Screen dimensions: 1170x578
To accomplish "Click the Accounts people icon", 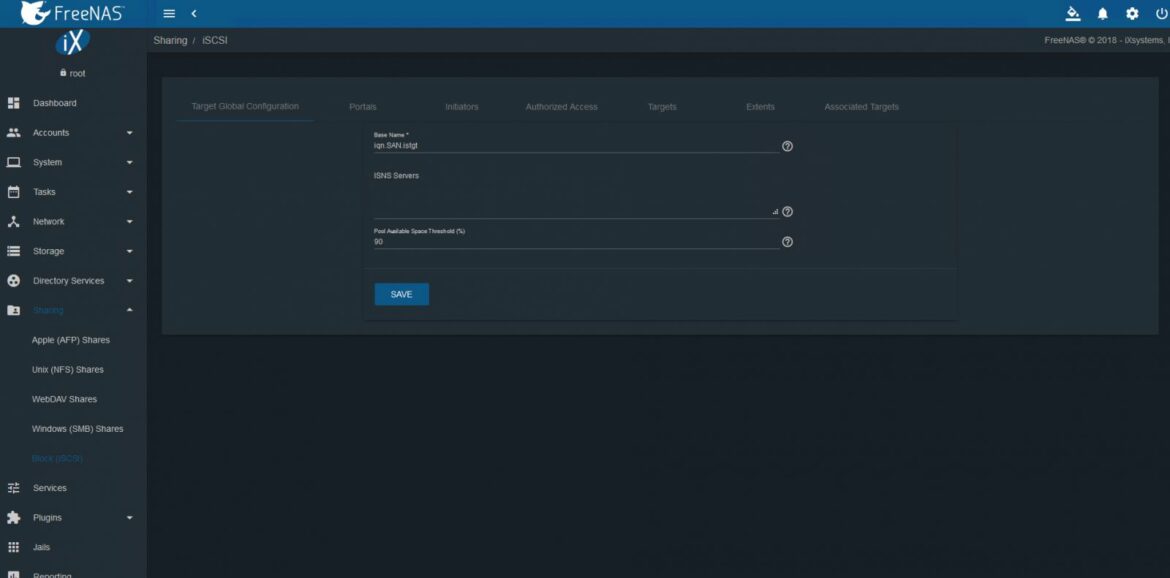I will pyautogui.click(x=13, y=133).
